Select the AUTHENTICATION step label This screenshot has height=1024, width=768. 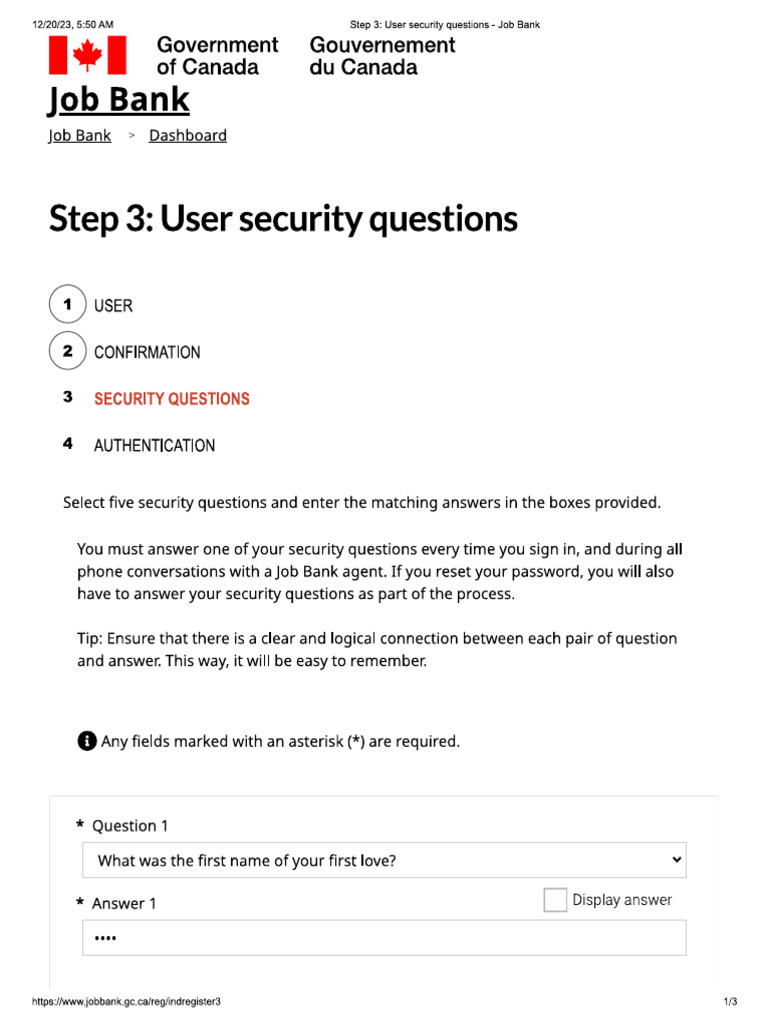point(154,446)
